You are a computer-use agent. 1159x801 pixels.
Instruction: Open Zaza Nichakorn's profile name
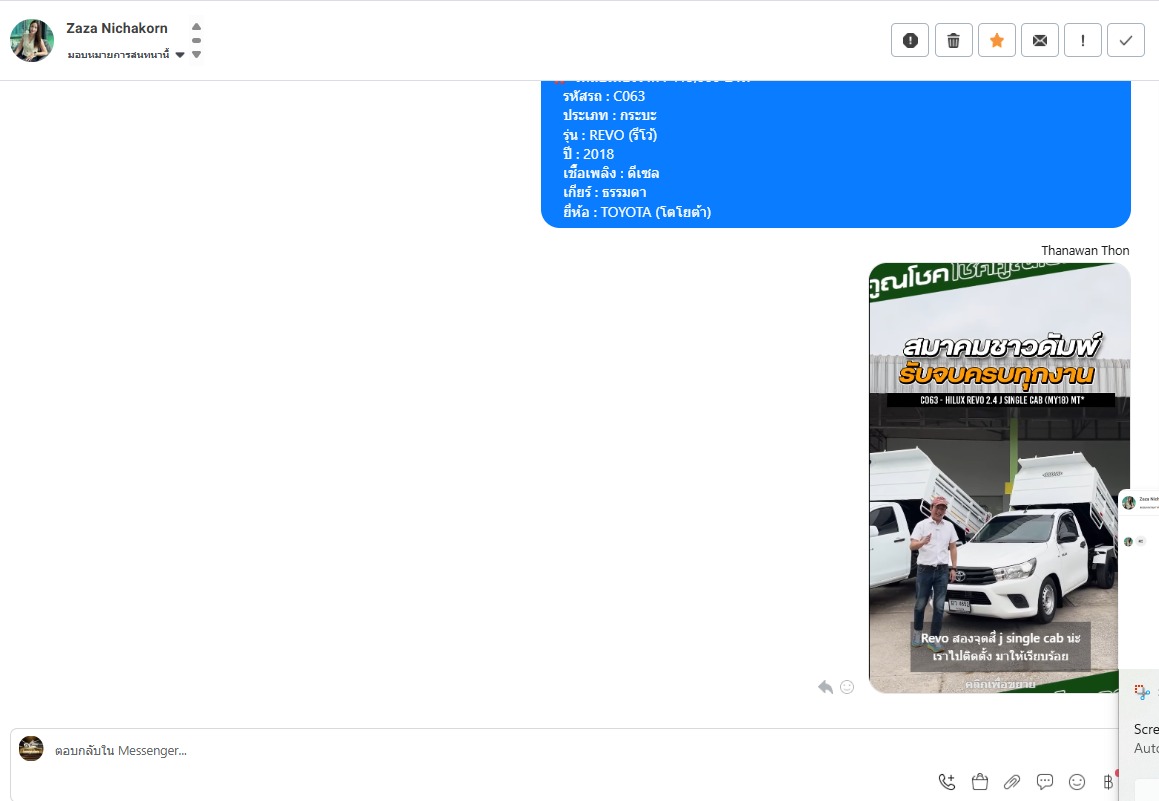click(117, 28)
